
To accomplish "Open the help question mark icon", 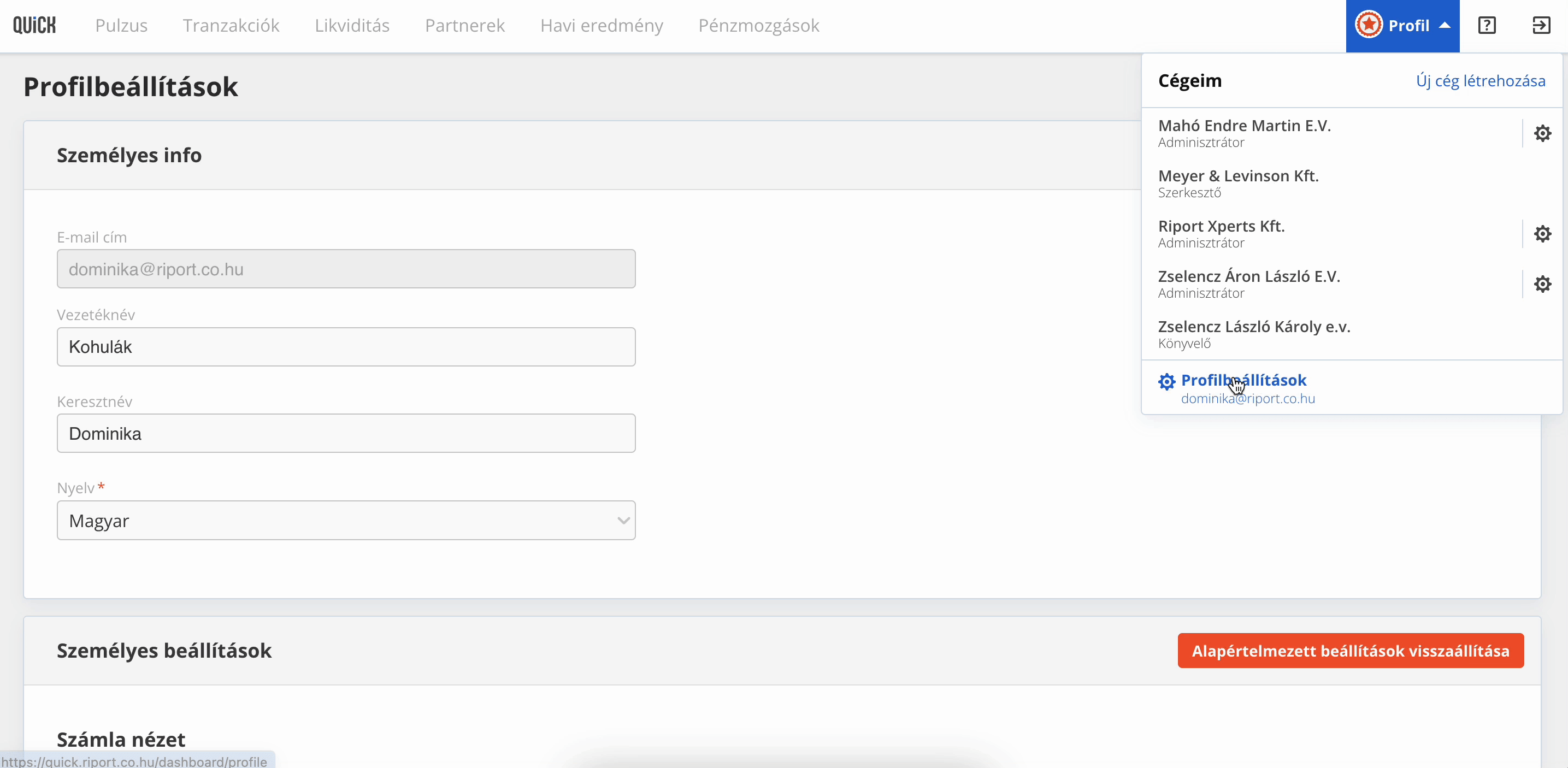I will [1487, 26].
